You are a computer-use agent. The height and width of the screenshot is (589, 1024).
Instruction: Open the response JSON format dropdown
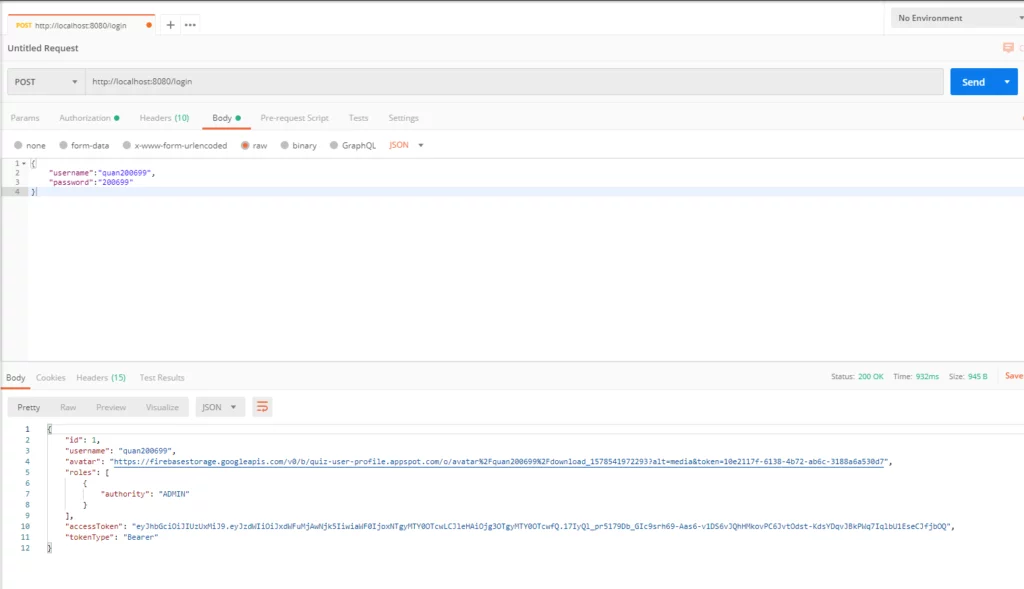(220, 407)
